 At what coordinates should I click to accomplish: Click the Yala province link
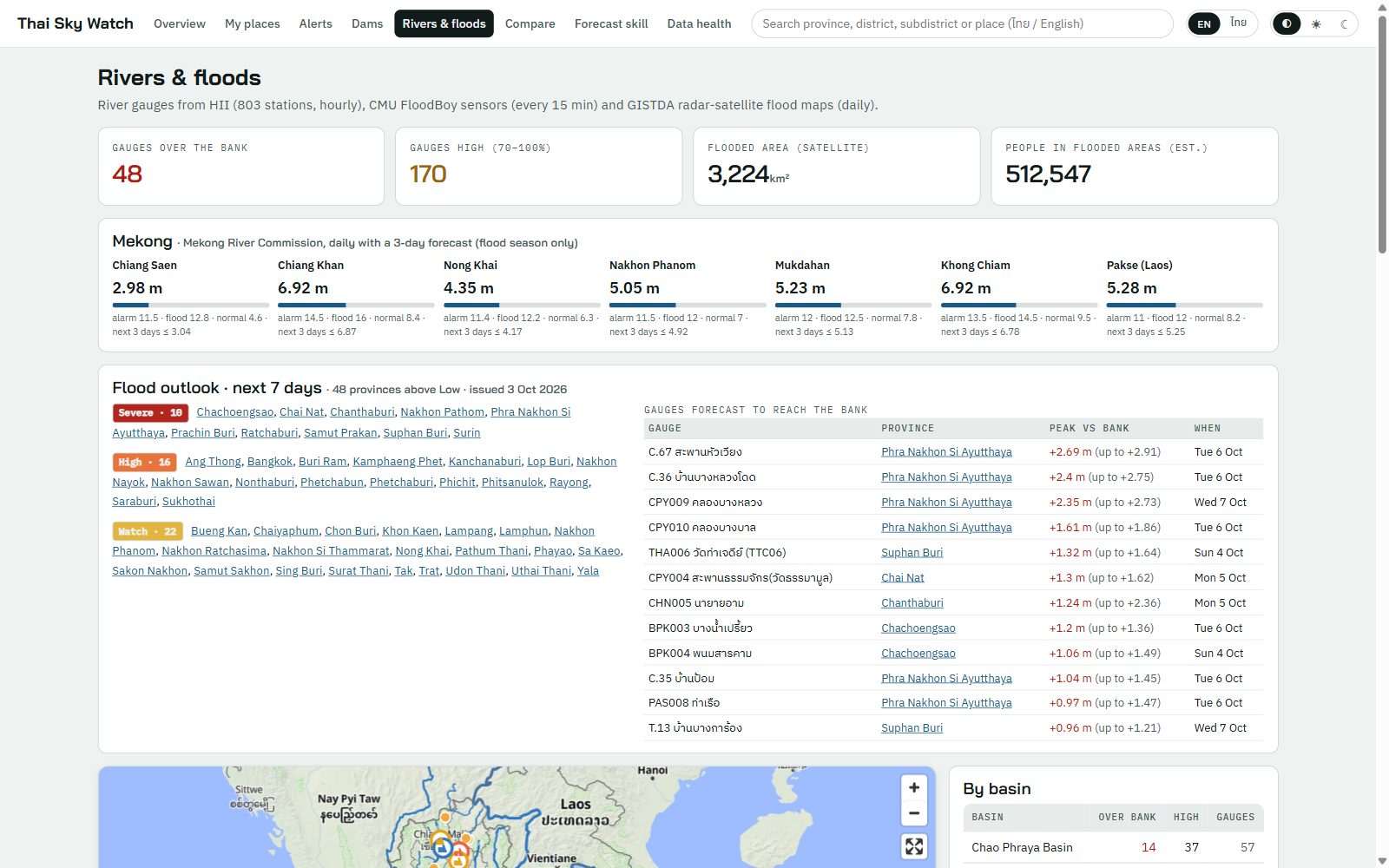pos(588,571)
